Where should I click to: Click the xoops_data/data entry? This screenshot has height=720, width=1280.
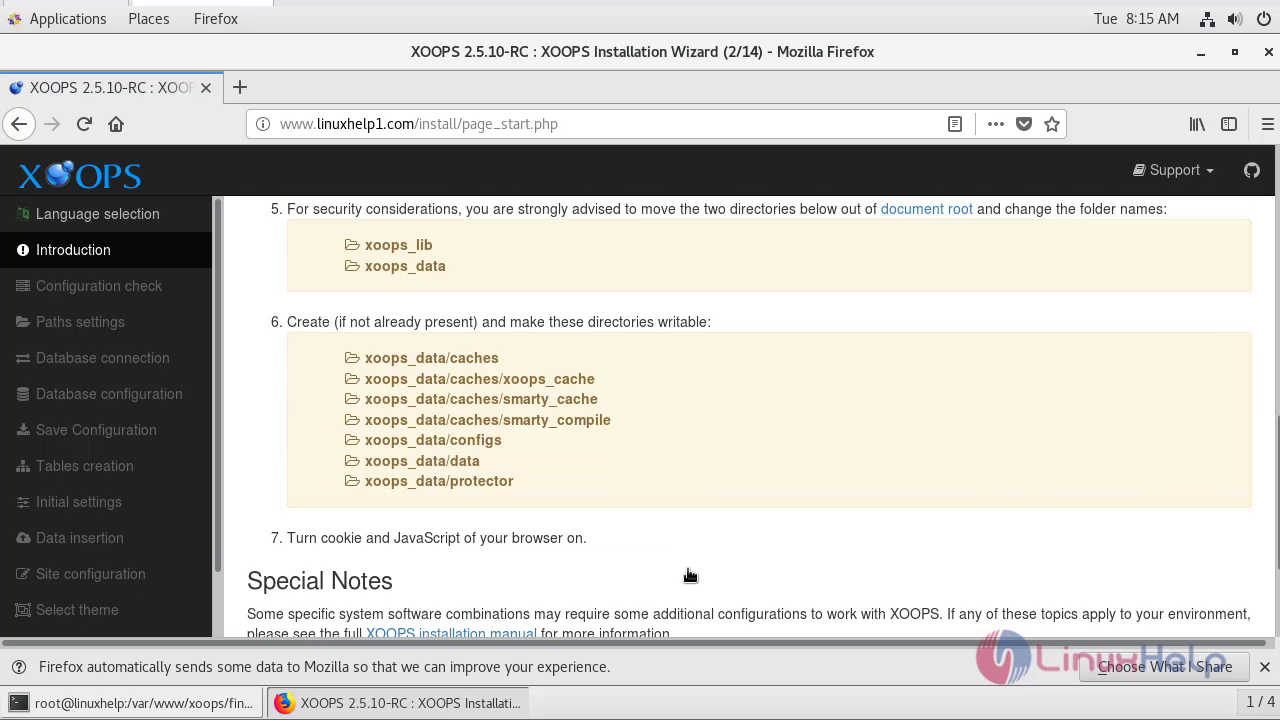[x=422, y=461]
